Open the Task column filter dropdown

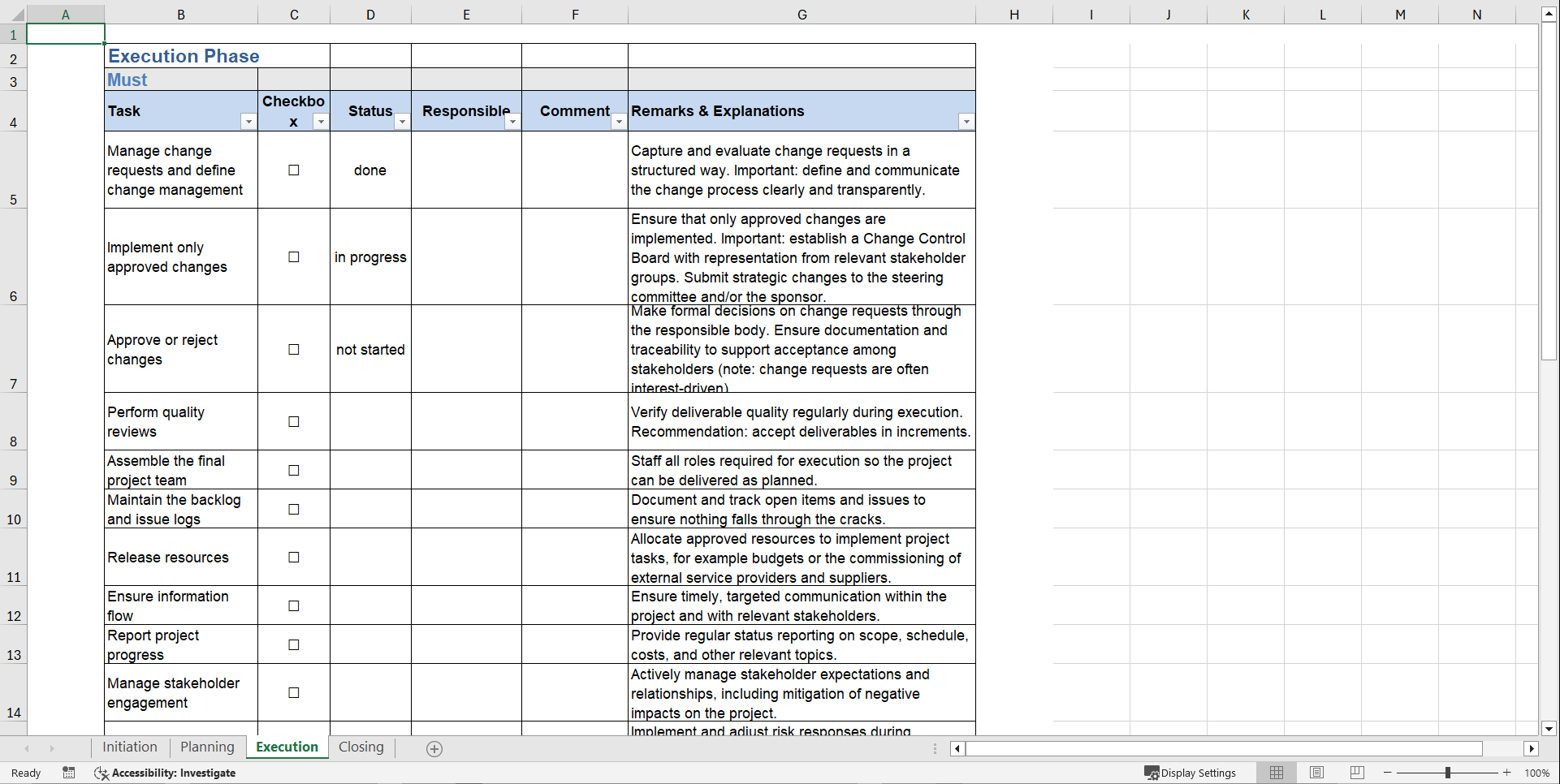(x=249, y=121)
